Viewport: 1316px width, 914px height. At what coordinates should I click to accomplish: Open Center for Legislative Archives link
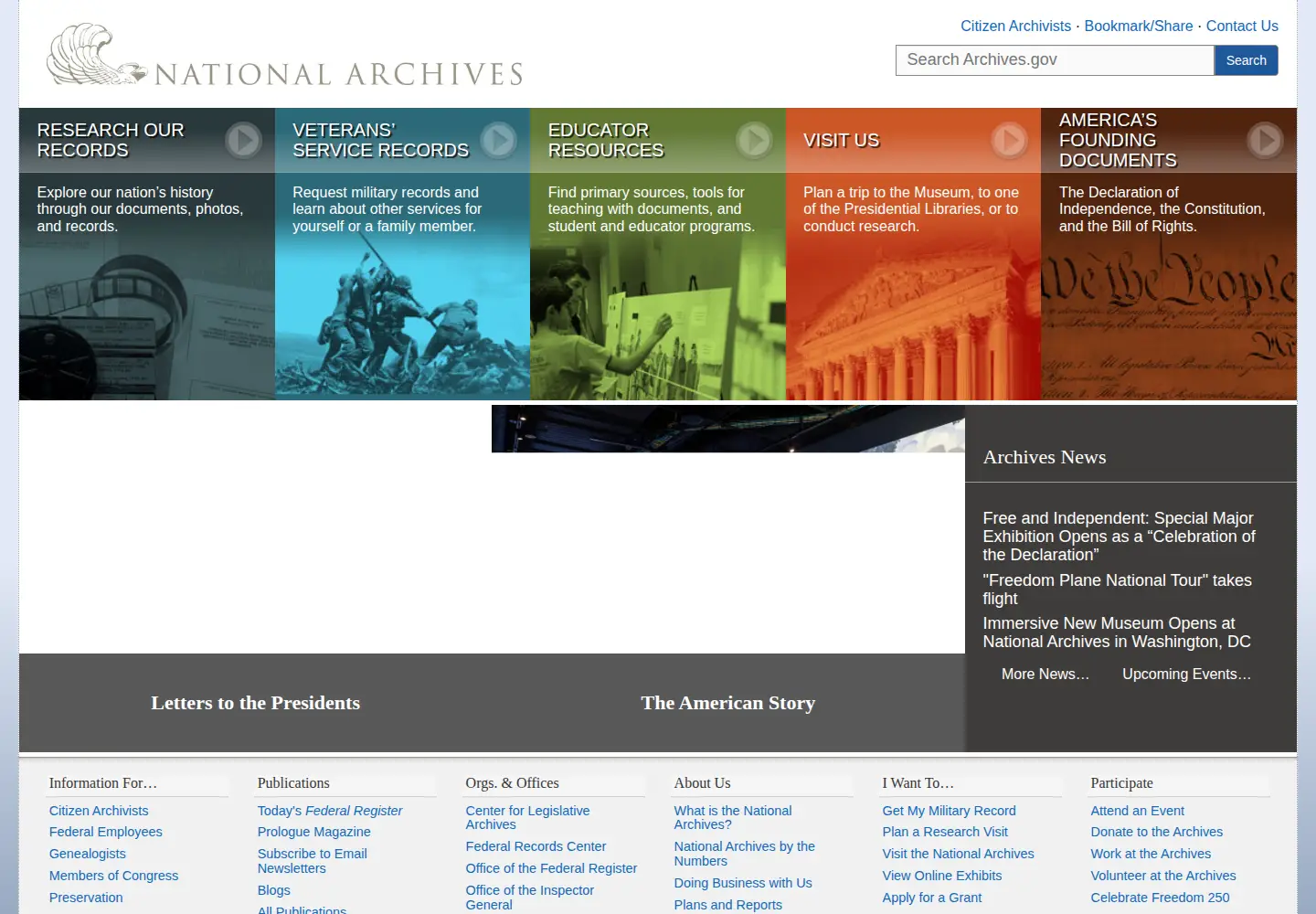coord(527,817)
